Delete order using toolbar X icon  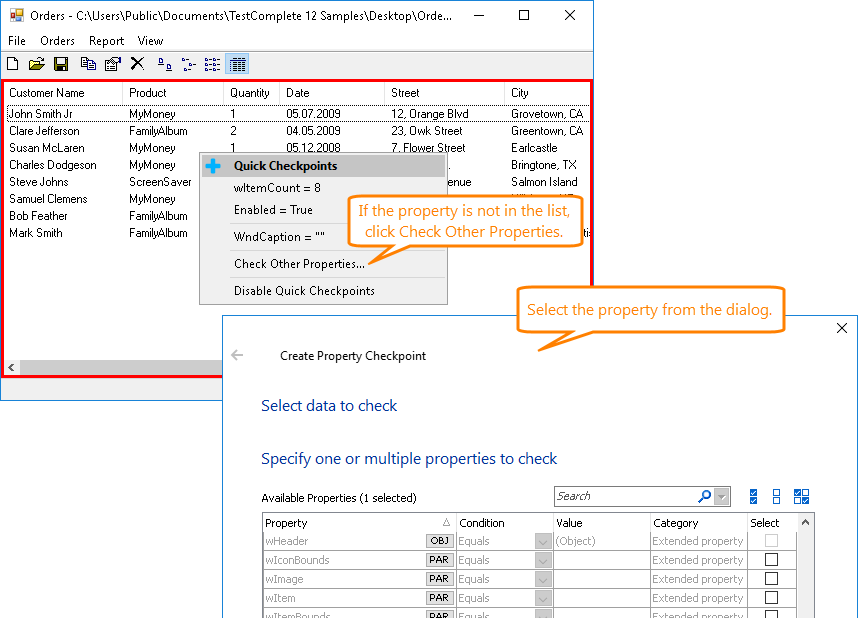[137, 64]
